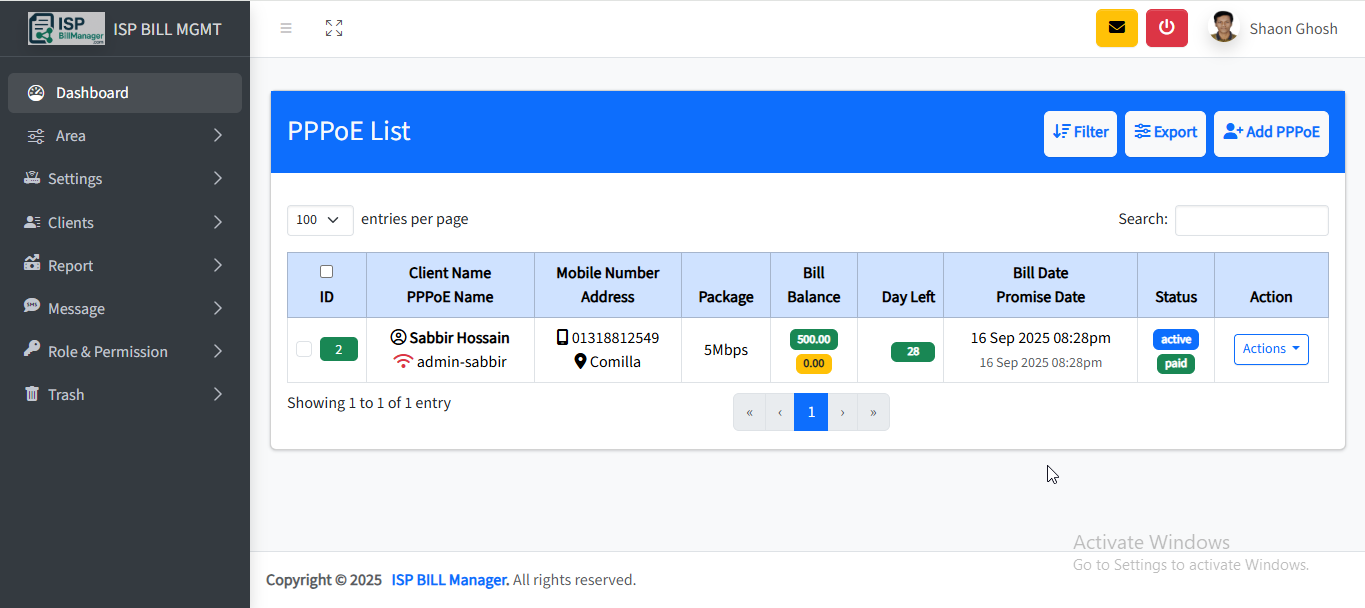Click the Export button
This screenshot has height=608, width=1365.
coord(1165,133)
